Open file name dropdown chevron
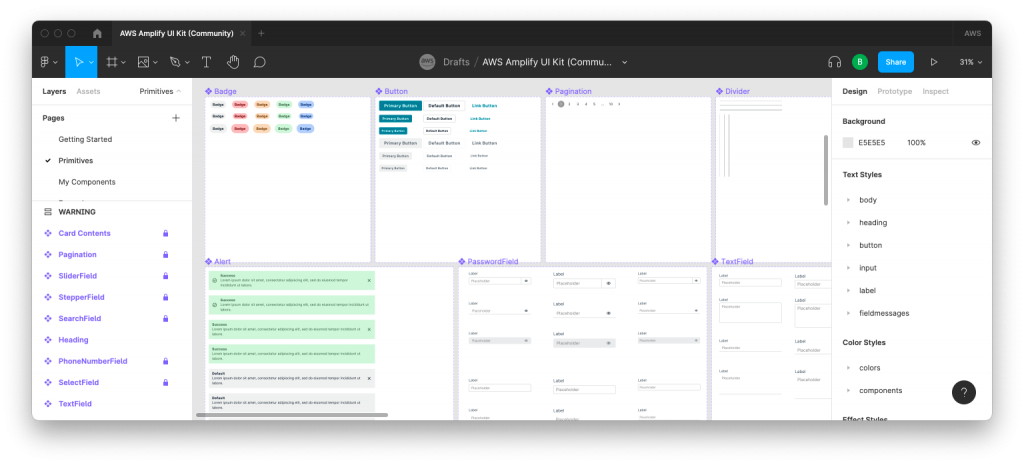Viewport: 1024px width, 465px height. click(x=624, y=62)
